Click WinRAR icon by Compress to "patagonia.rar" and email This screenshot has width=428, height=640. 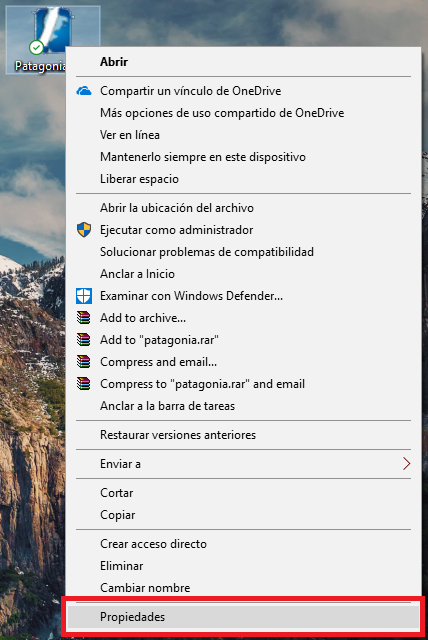click(84, 384)
